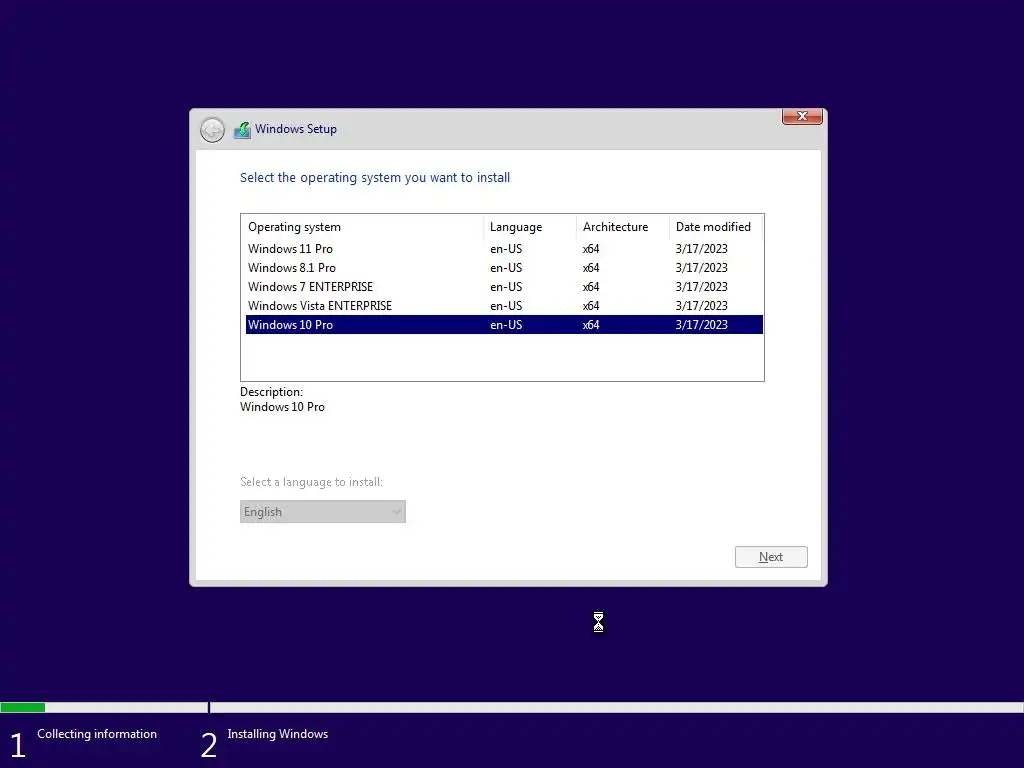Click the Next button
This screenshot has height=768, width=1024.
point(771,557)
